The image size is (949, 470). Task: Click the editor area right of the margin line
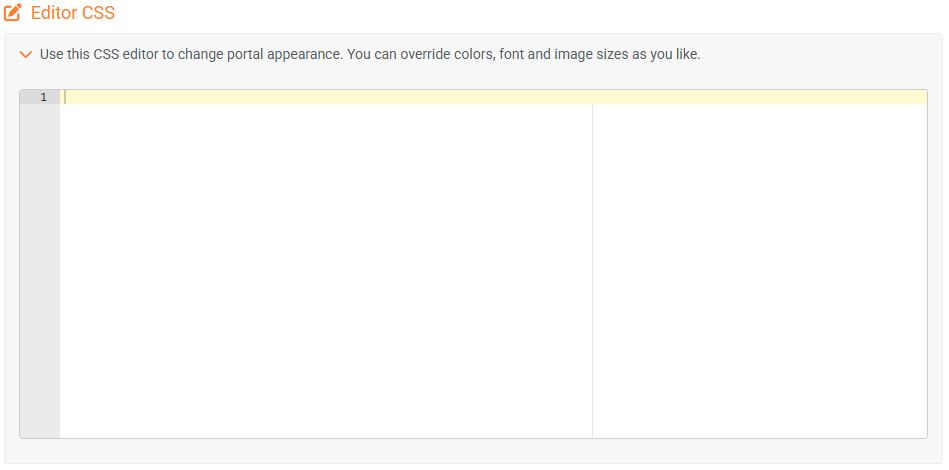point(760,270)
